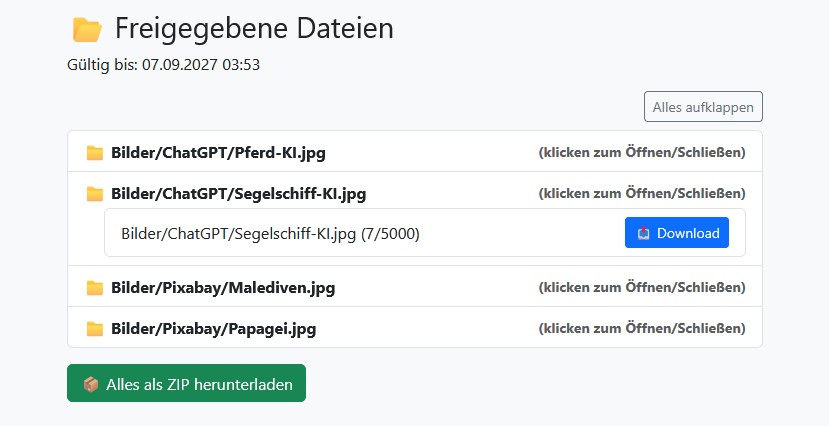
Task: Click open/close hint on Malediven row
Action: click(642, 288)
